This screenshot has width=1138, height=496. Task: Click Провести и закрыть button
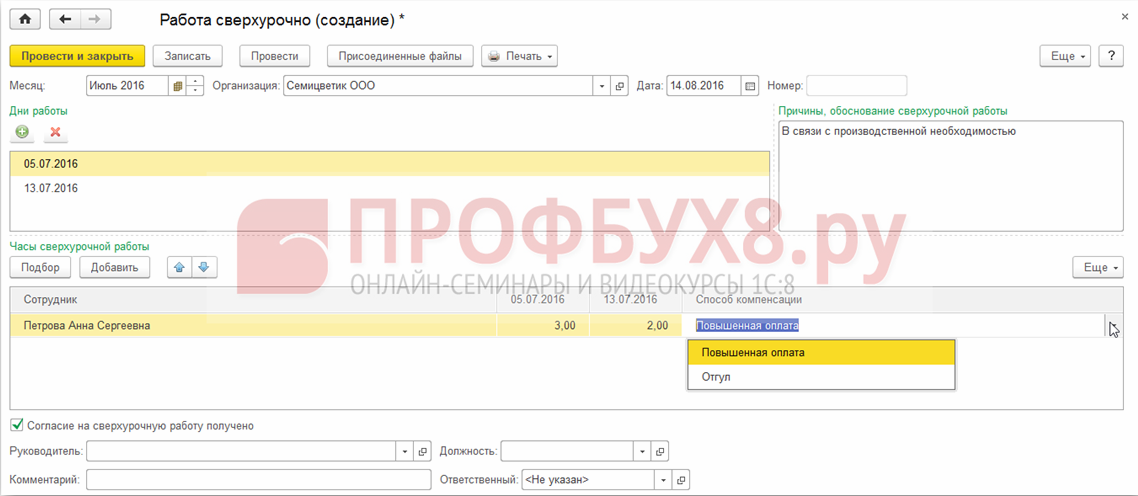(78, 56)
